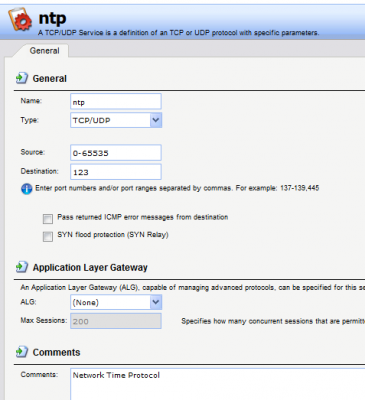Select the TCP/UDP Type combo box

click(116, 120)
